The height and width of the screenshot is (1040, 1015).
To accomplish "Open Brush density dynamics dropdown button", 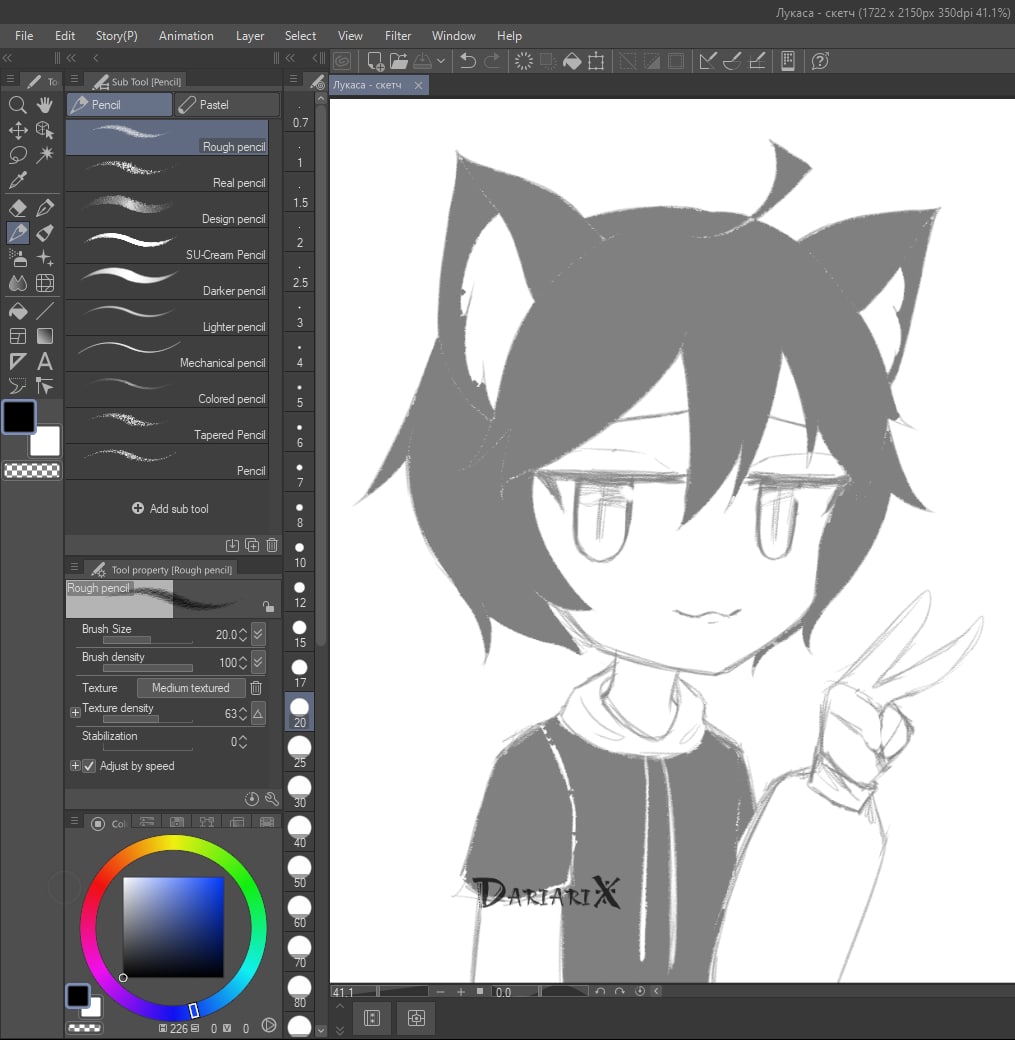I will [x=258, y=662].
